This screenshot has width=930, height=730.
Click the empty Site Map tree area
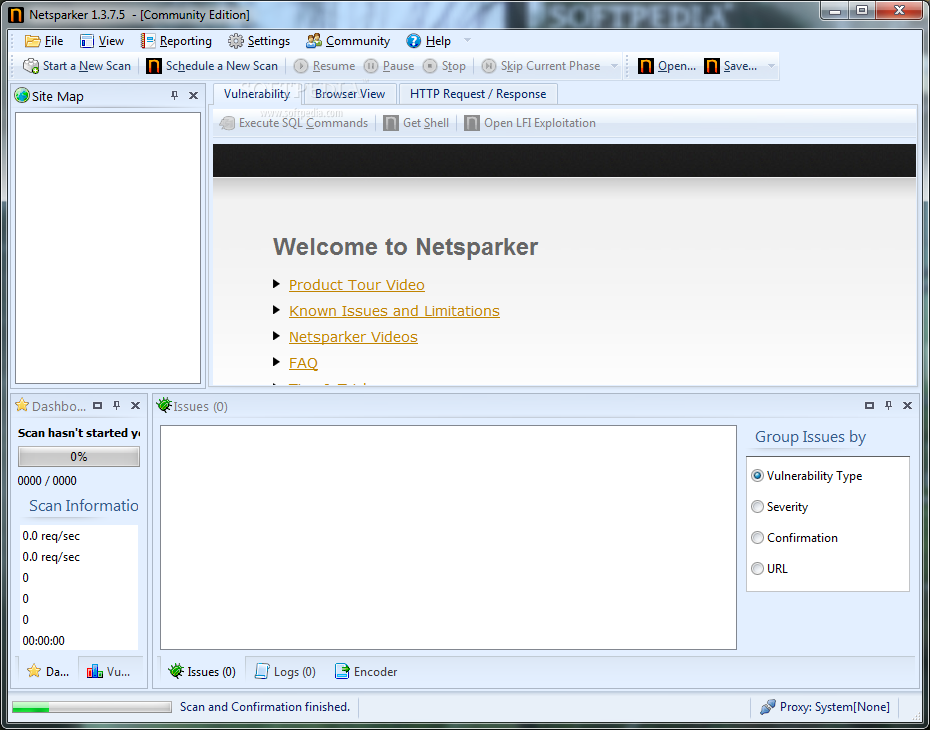pyautogui.click(x=108, y=248)
